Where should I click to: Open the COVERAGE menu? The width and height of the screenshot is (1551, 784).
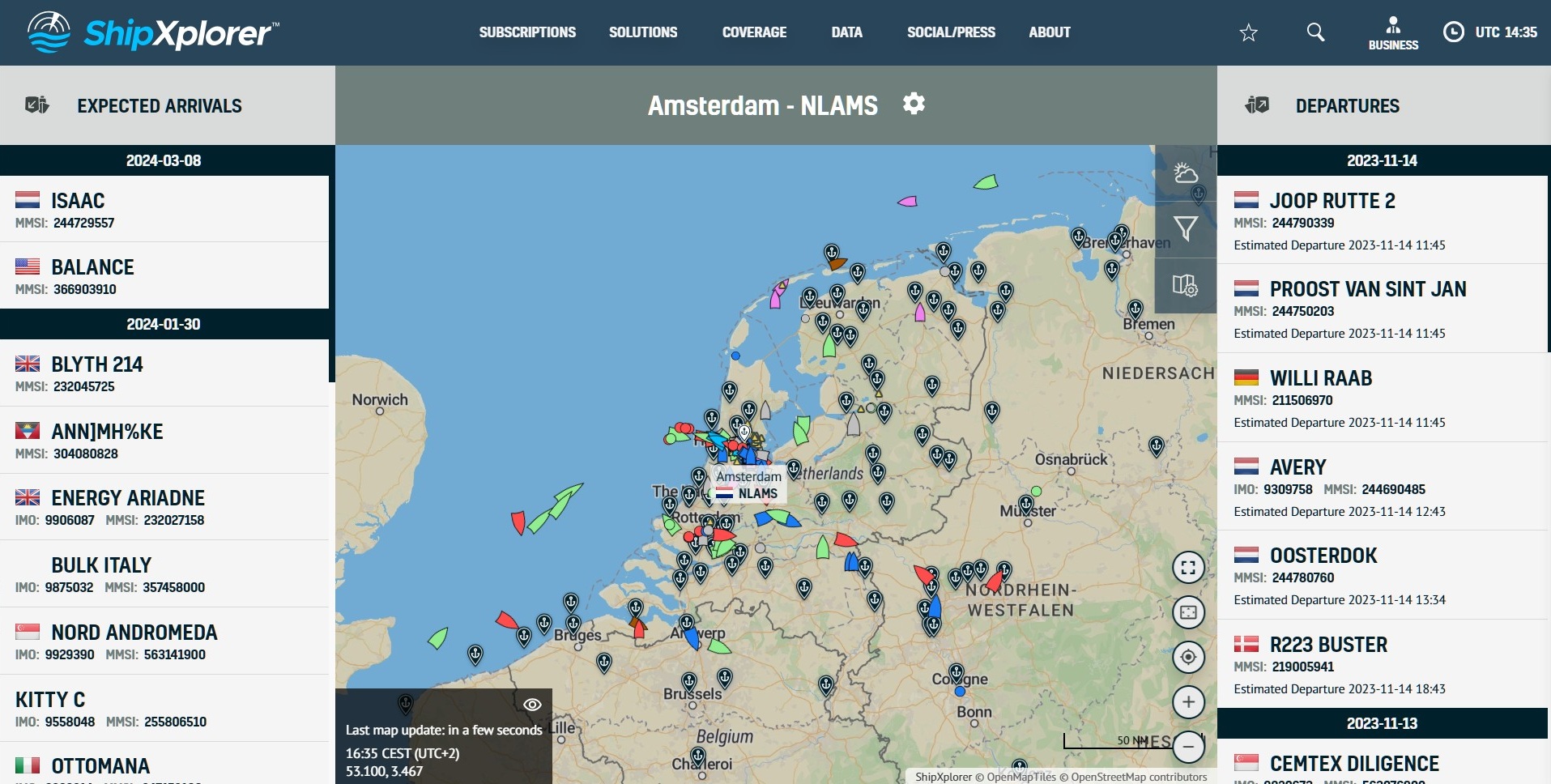pos(754,32)
